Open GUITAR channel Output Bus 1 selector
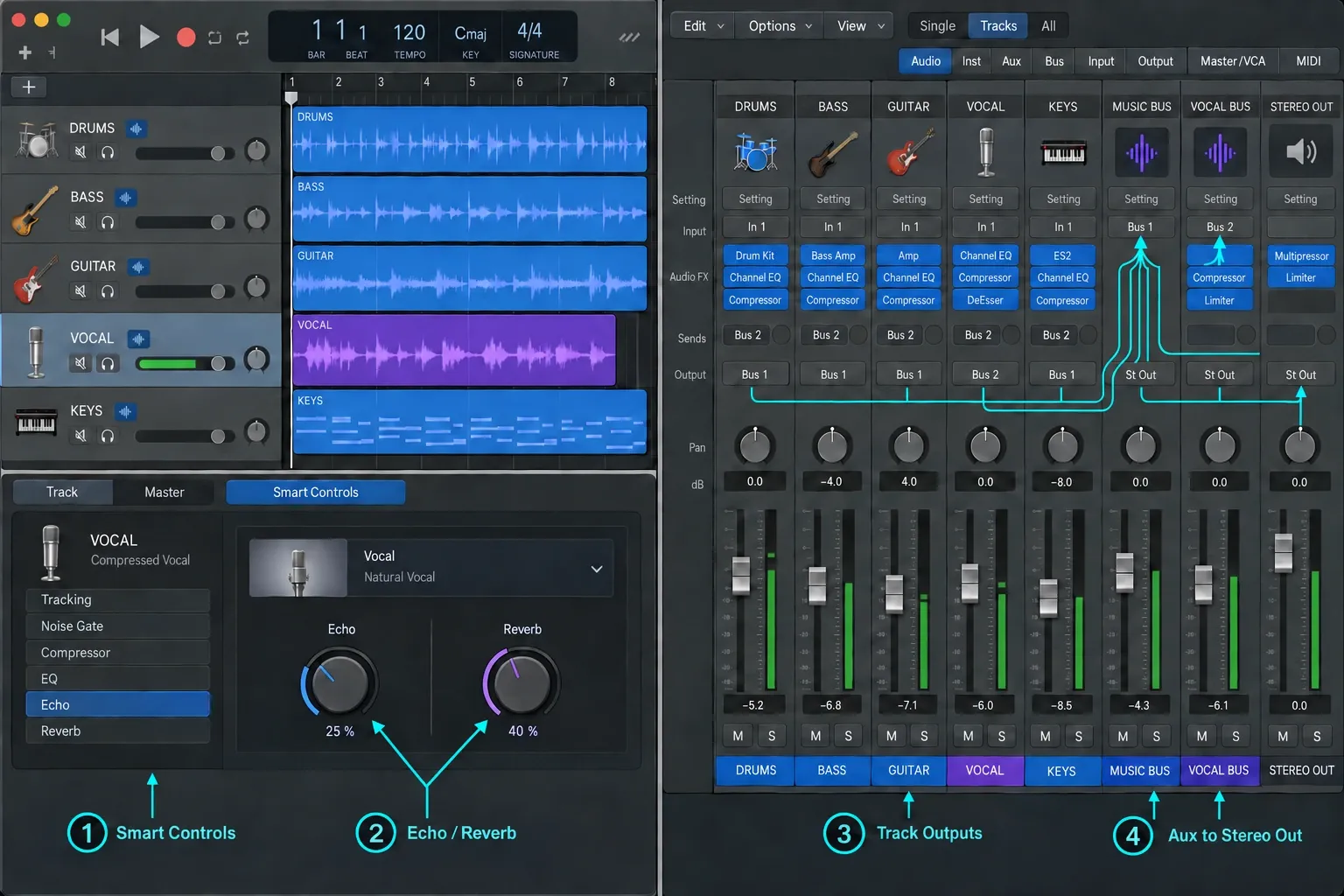Viewport: 1344px width, 896px height. tap(910, 374)
